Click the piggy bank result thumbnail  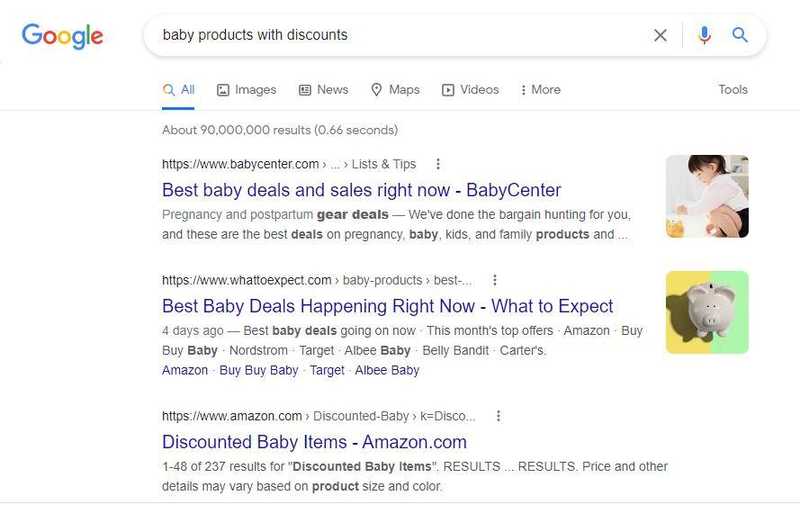(x=707, y=312)
